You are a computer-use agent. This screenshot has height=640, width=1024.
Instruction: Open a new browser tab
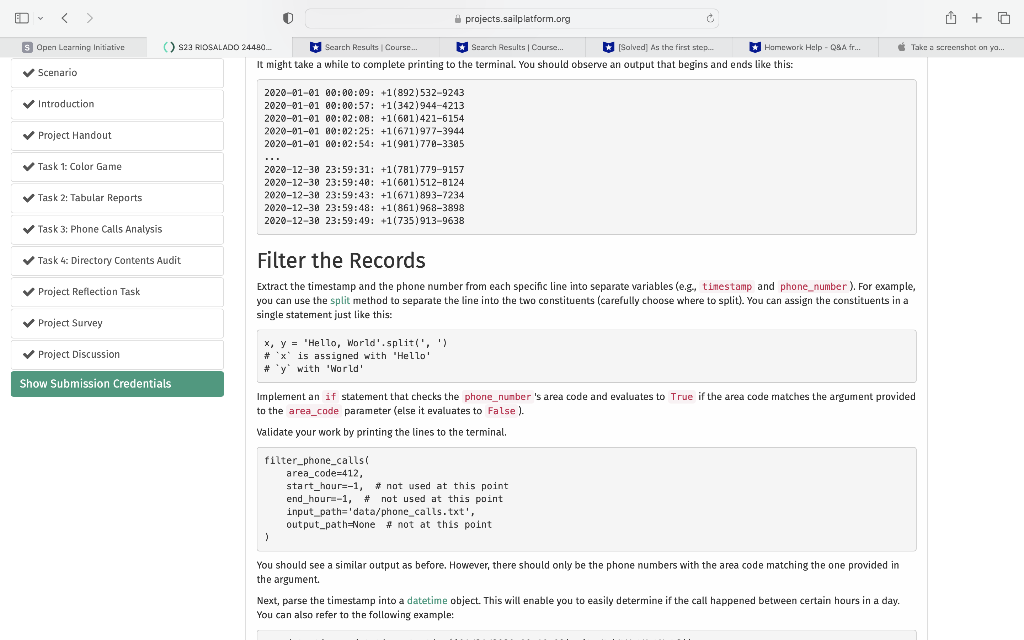[977, 17]
